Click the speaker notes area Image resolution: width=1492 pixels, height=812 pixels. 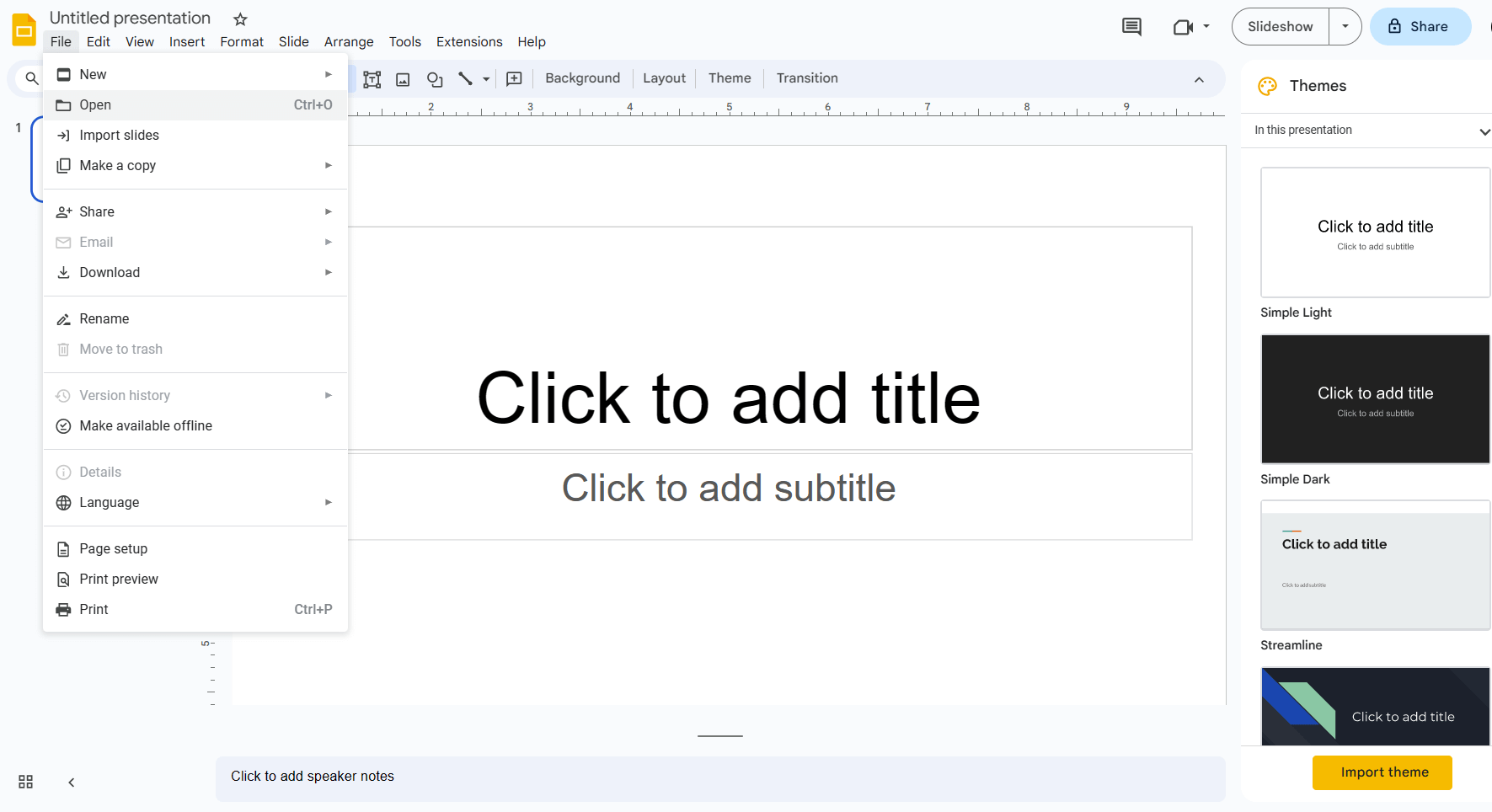click(720, 777)
